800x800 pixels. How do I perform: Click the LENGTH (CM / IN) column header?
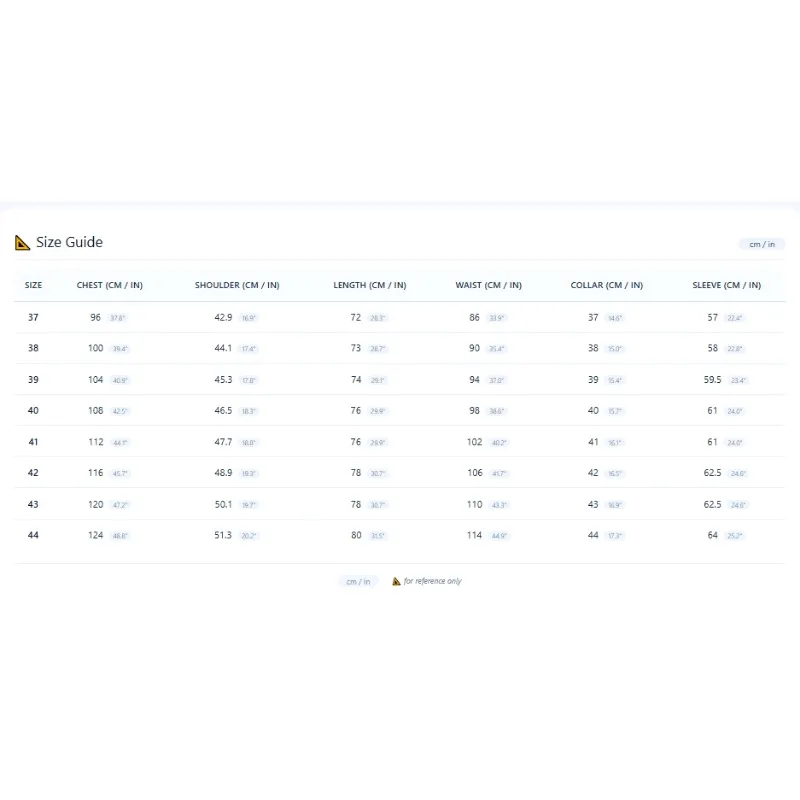(x=370, y=285)
